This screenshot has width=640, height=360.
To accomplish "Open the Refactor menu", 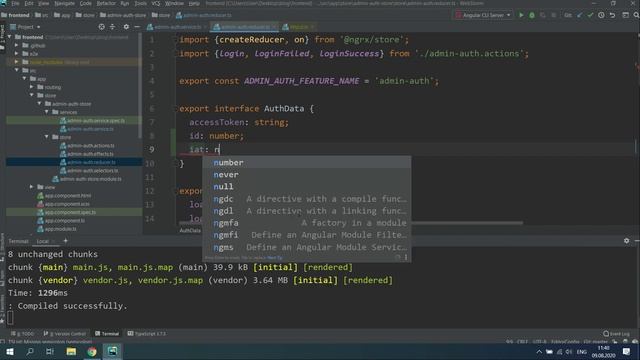I will [106, 3].
